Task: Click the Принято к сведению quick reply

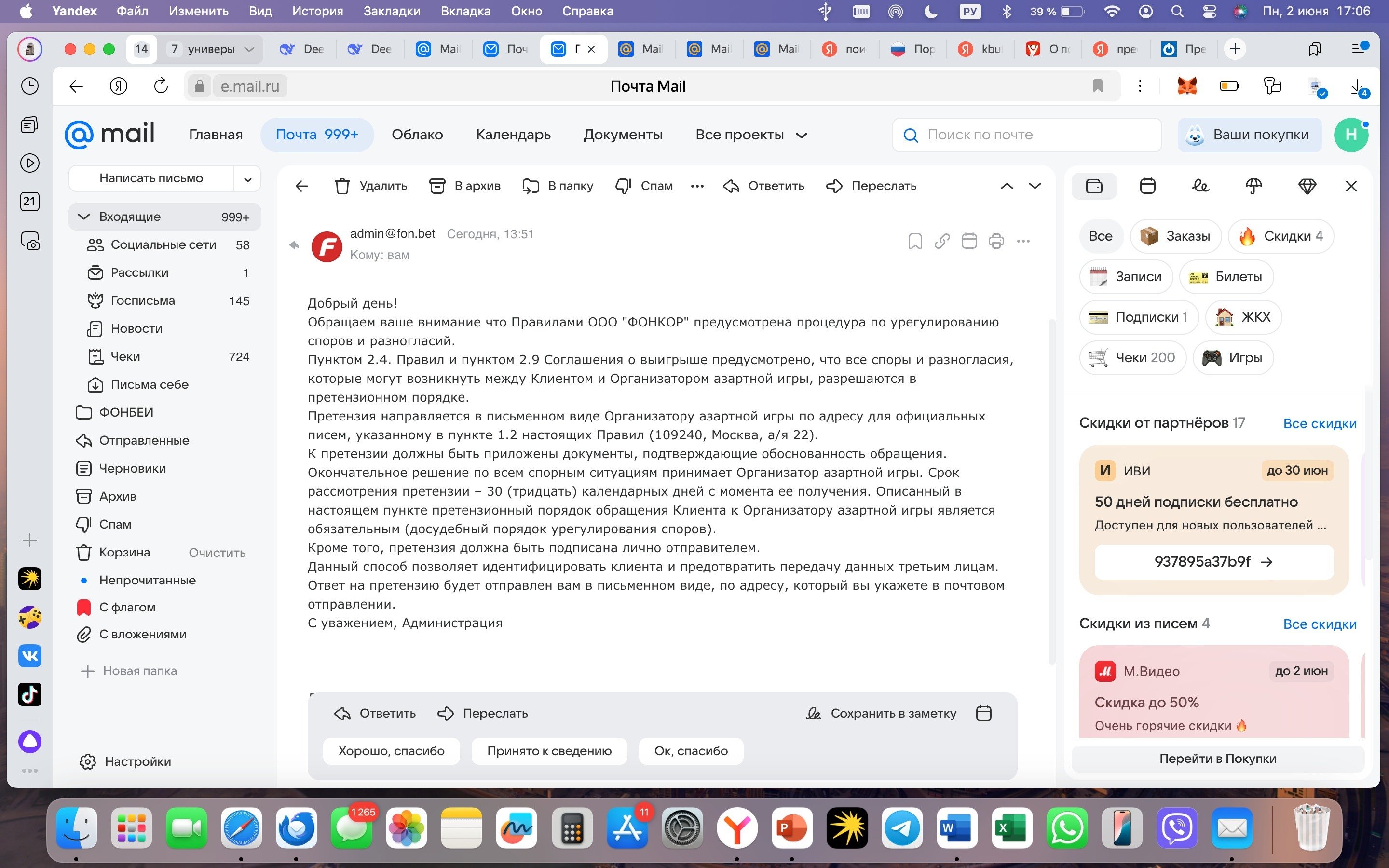Action: coord(549,751)
